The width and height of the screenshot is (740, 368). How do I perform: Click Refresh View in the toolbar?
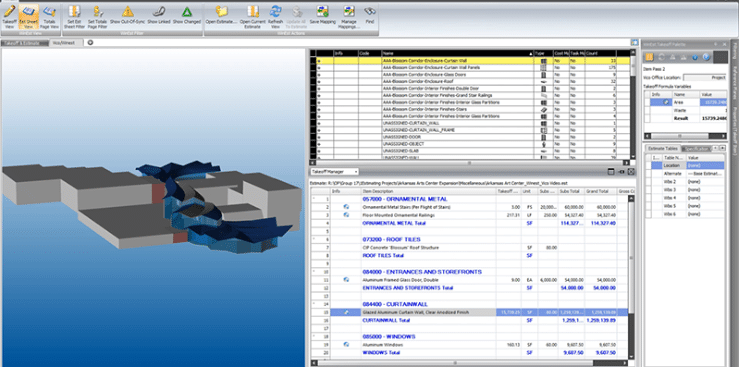click(x=275, y=17)
